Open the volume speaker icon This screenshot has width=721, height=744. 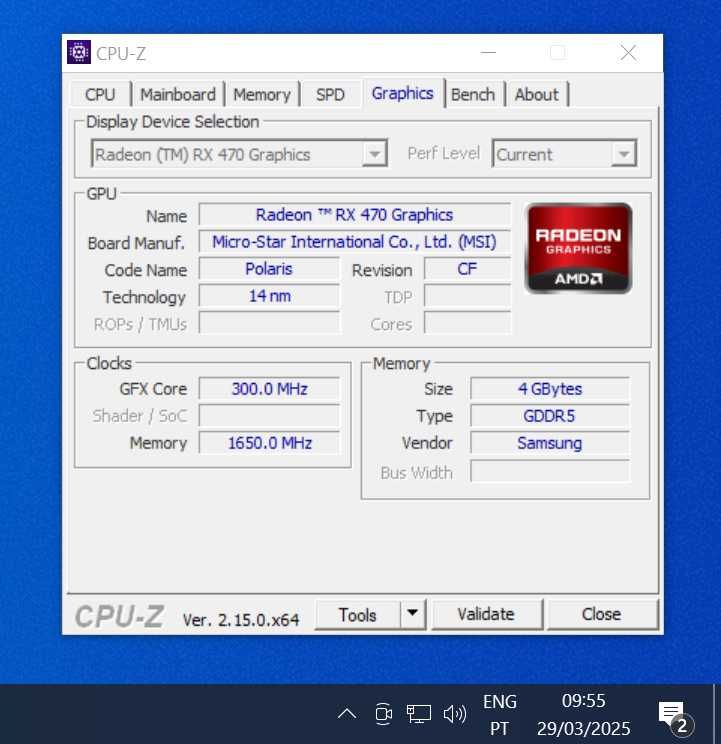point(454,714)
